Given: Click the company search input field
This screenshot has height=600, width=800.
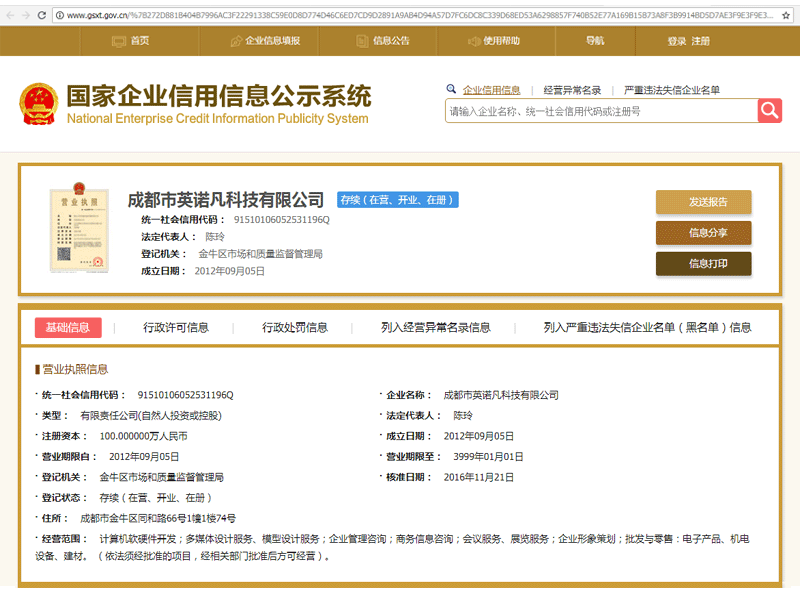Looking at the screenshot, I should pyautogui.click(x=590, y=110).
